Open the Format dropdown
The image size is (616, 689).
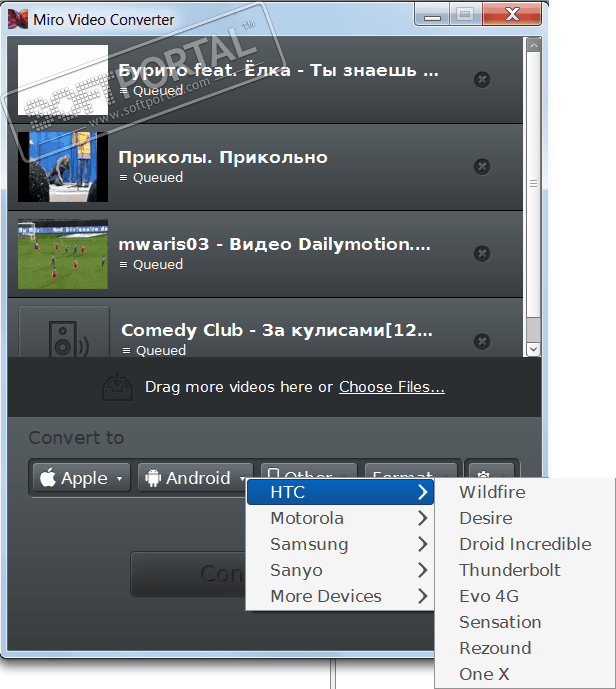(x=410, y=471)
